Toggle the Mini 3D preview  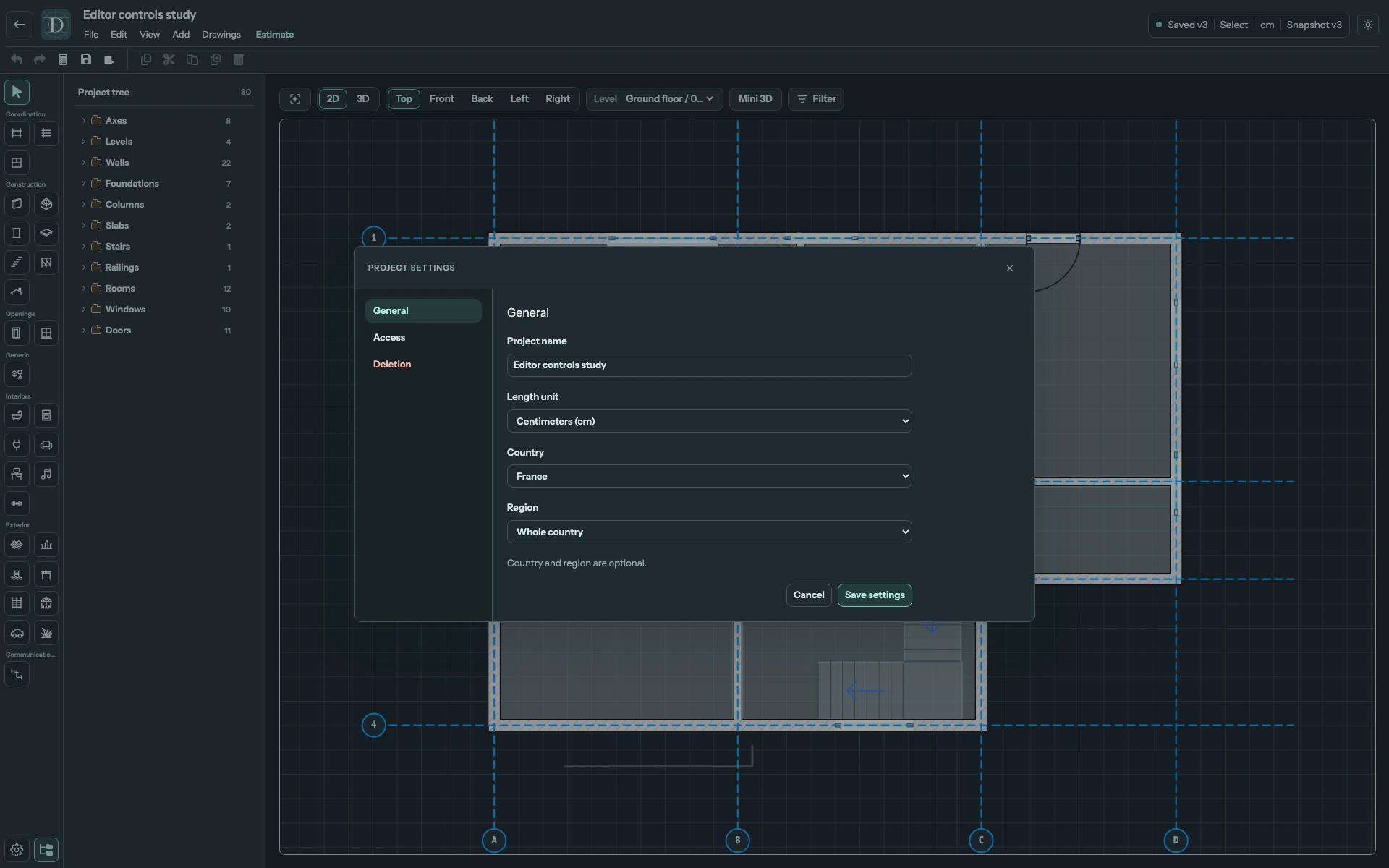tap(755, 99)
